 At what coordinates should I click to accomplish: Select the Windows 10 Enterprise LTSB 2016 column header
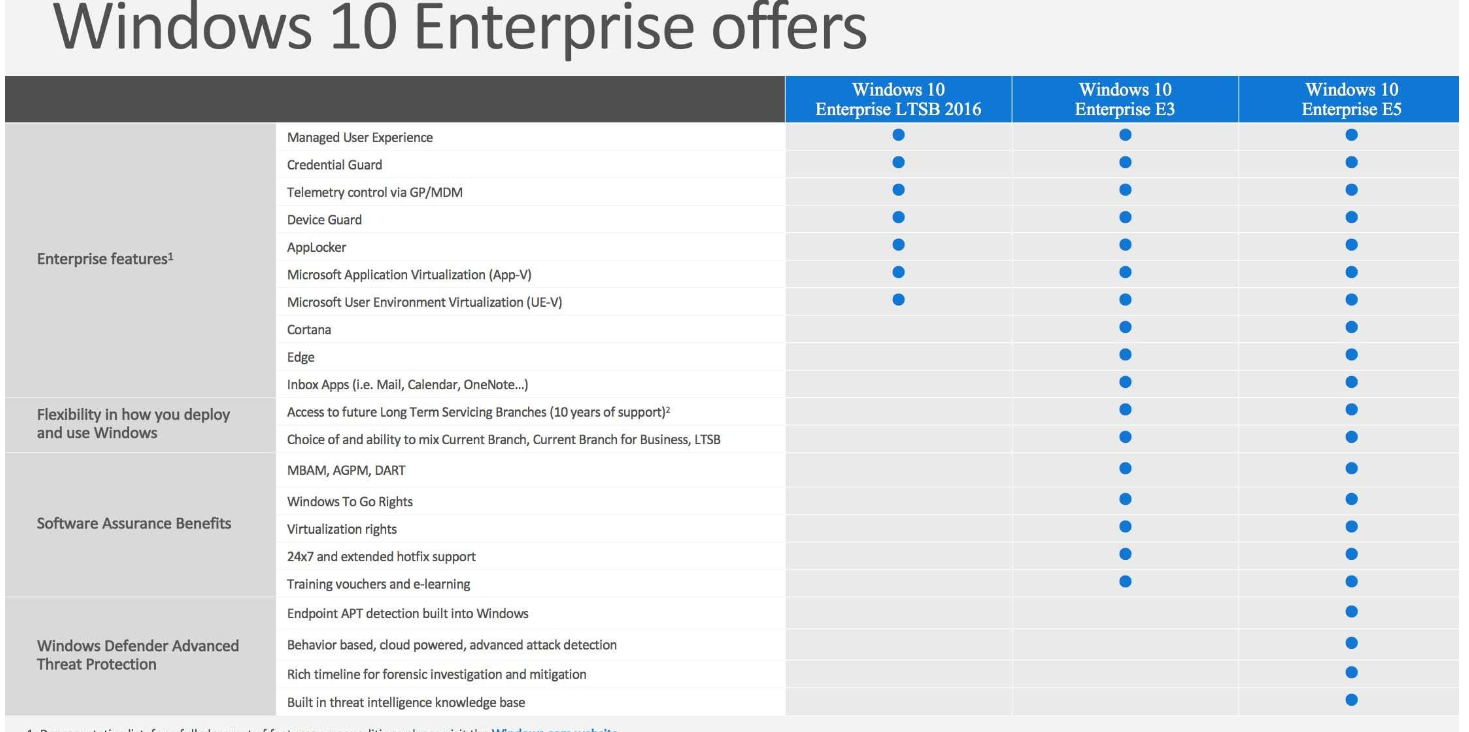coord(898,100)
